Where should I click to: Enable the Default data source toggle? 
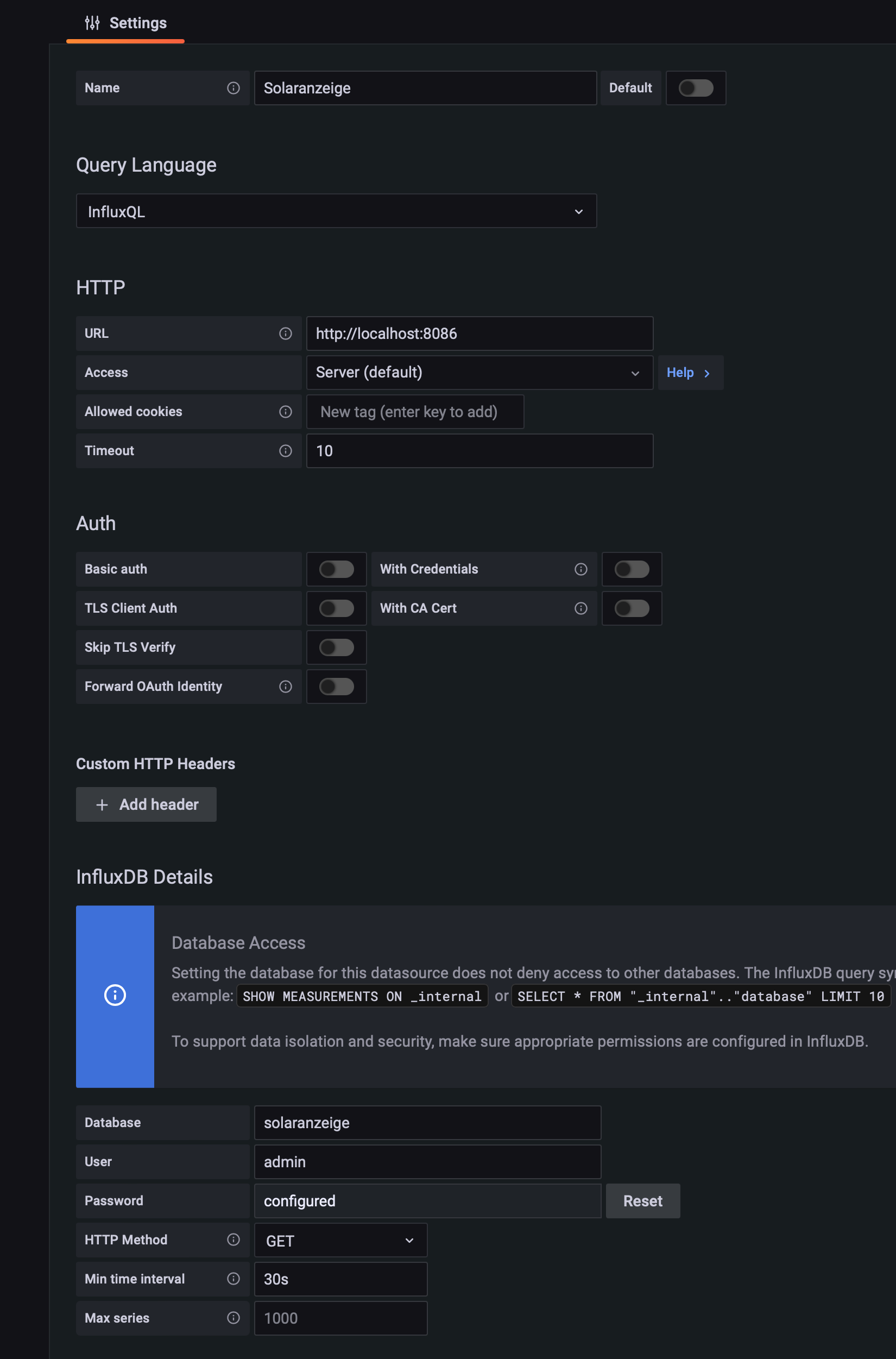tap(696, 88)
